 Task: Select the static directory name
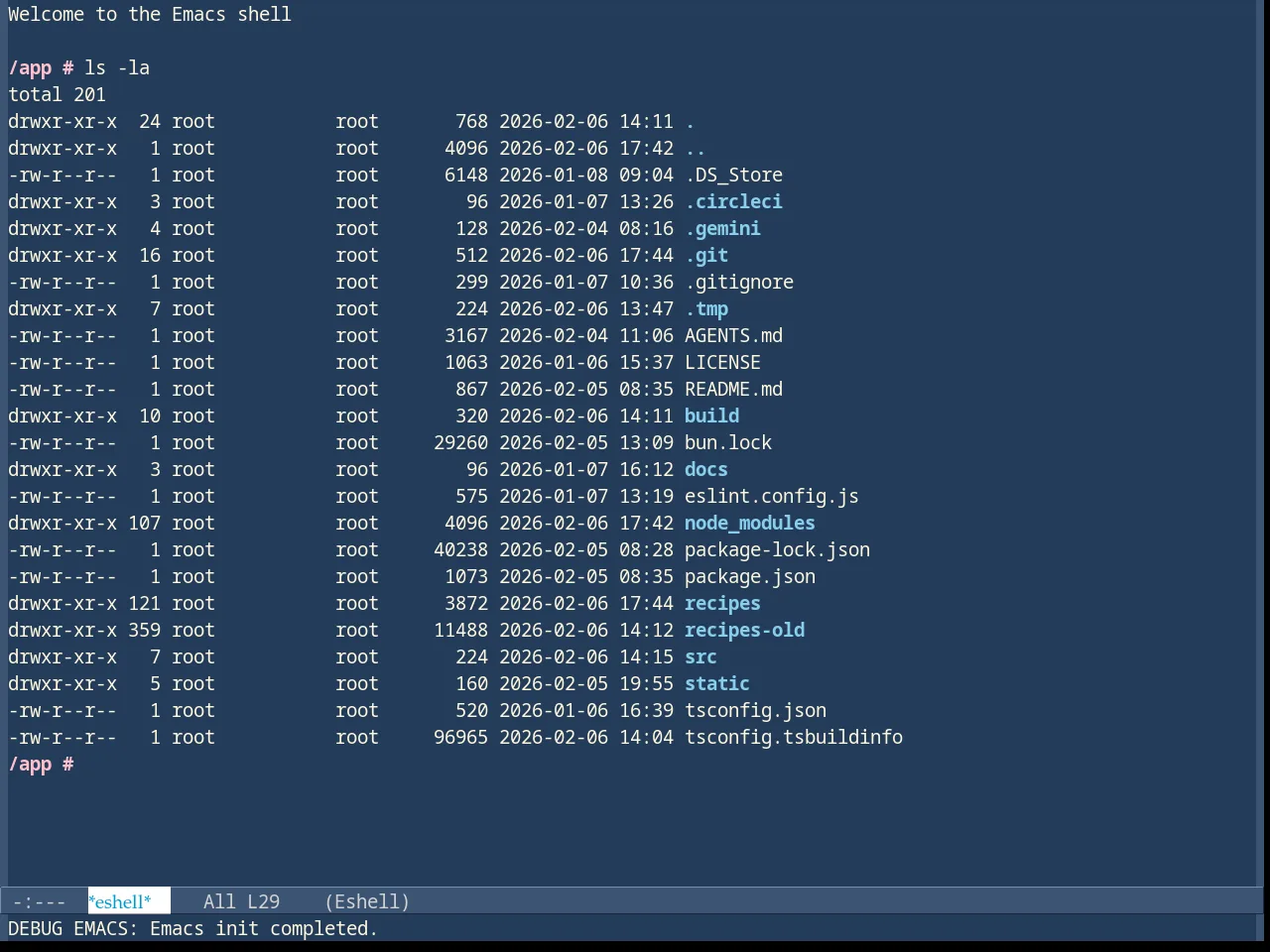(x=717, y=683)
